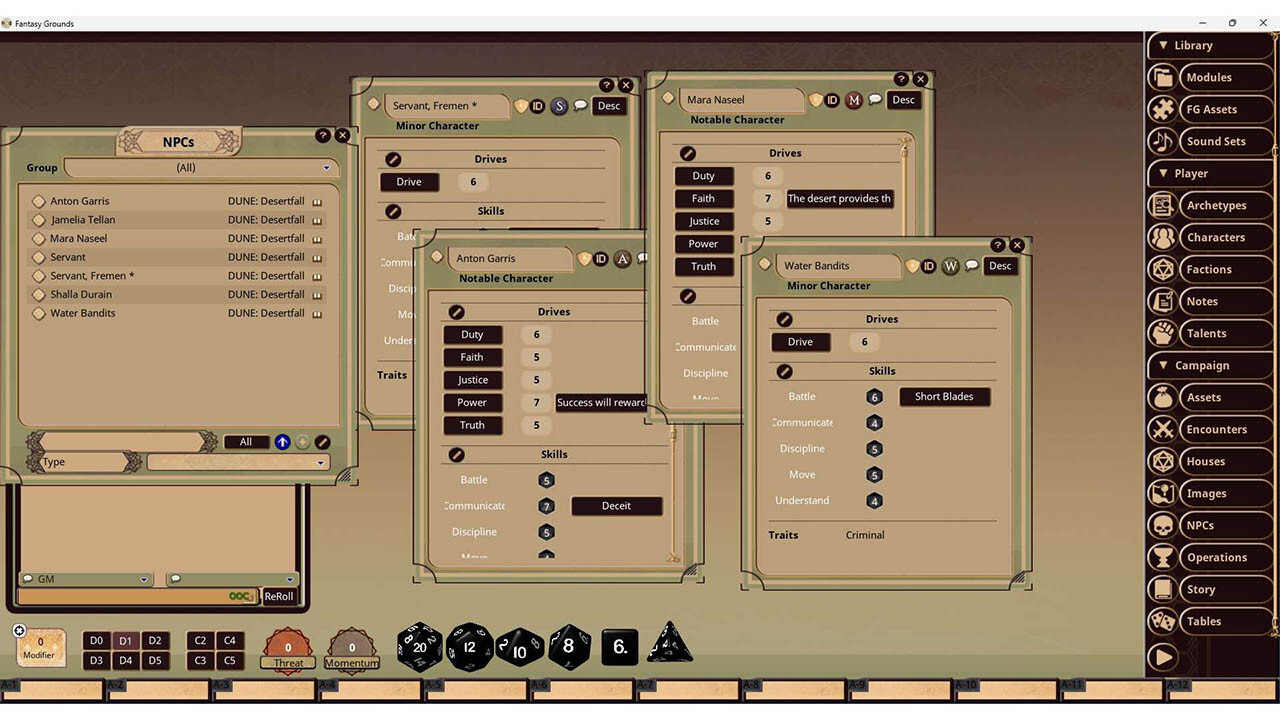Open the Desc window for Mara Naseel
The width and height of the screenshot is (1280, 720).
(903, 99)
